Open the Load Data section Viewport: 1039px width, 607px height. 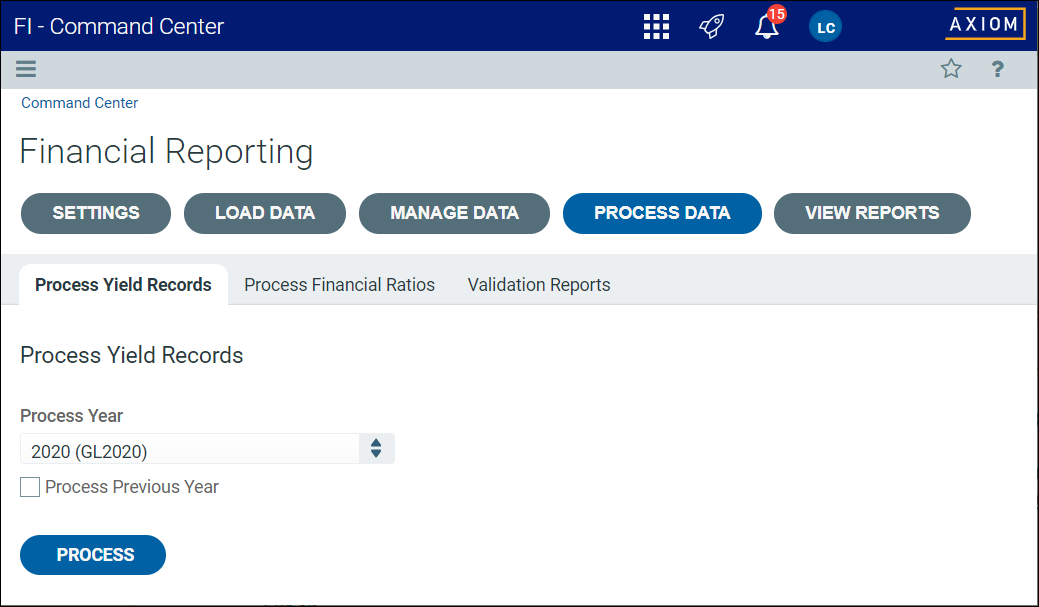pos(265,213)
